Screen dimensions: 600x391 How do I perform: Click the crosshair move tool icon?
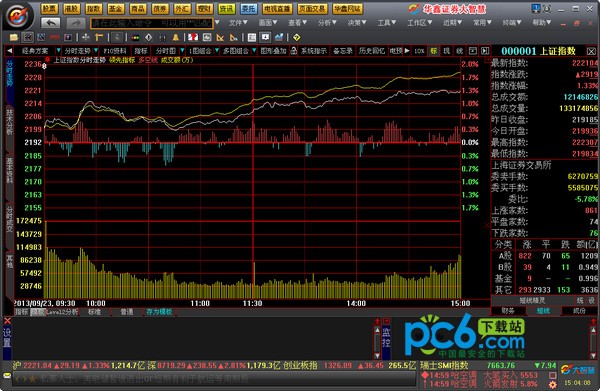(86, 37)
